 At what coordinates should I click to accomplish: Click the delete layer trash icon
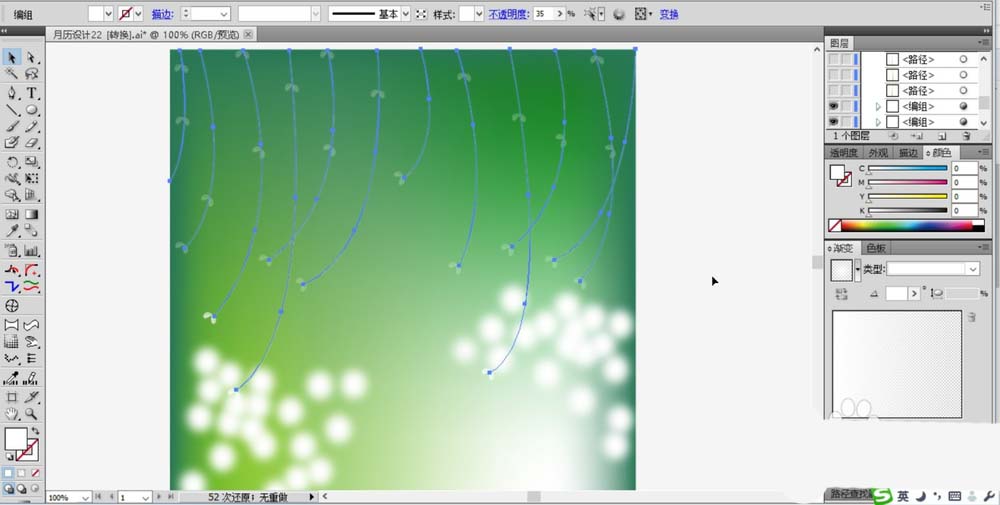coord(967,136)
